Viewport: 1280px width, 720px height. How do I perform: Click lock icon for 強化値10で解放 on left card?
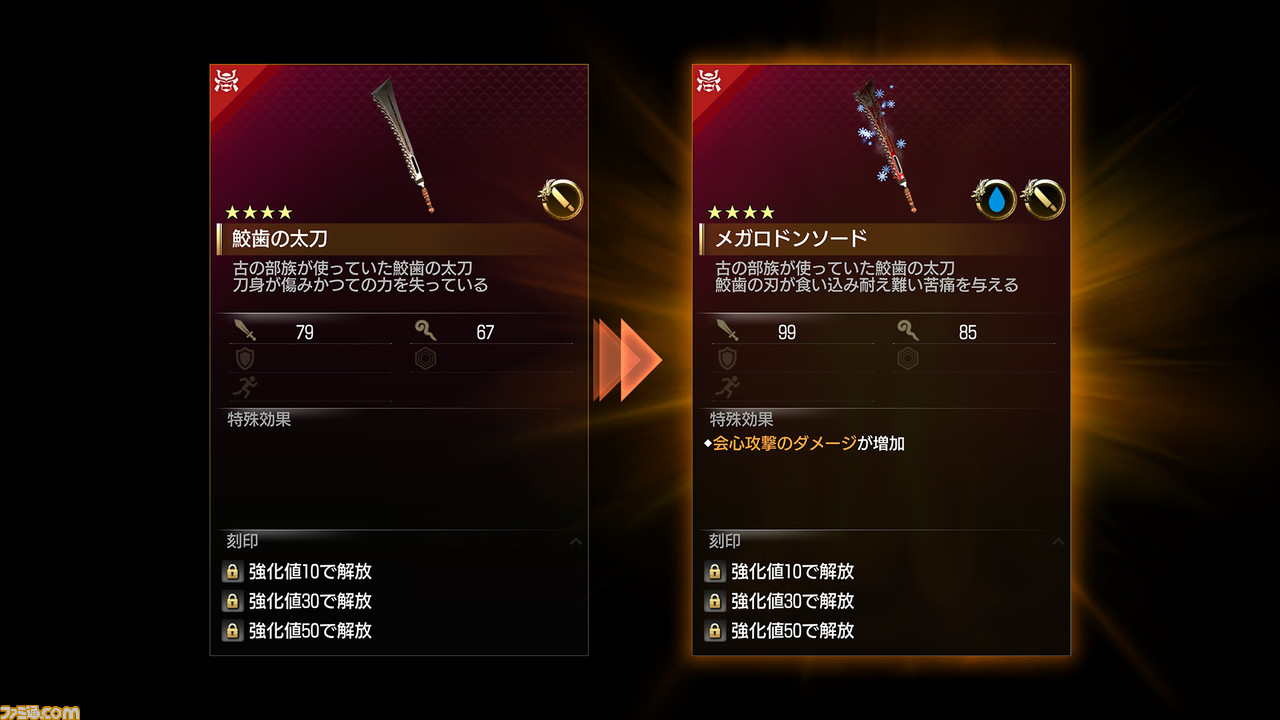click(x=232, y=572)
